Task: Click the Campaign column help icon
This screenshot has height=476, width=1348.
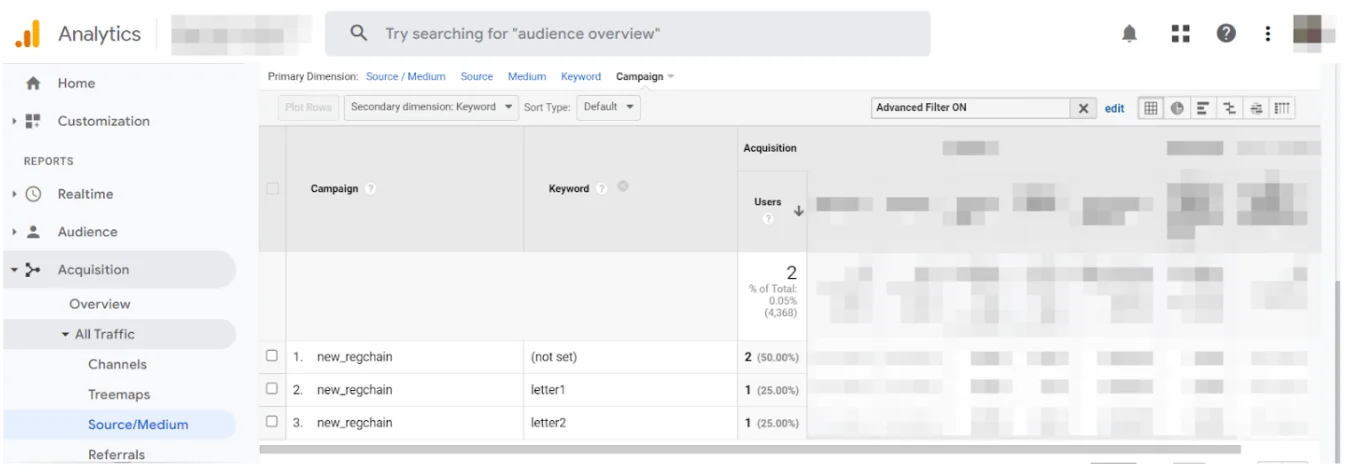Action: [370, 189]
